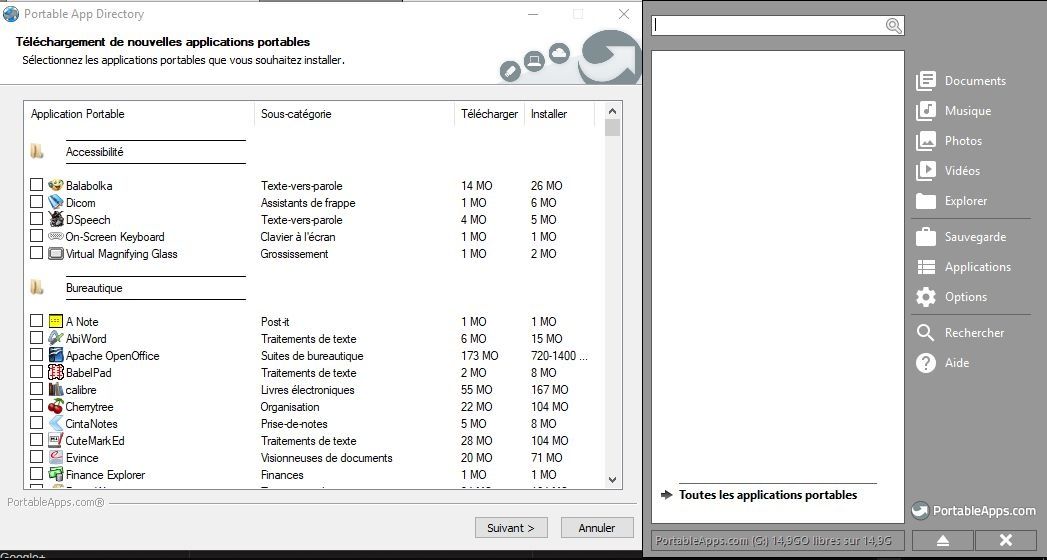Check the CuteMarkEd checkbox

[36, 440]
